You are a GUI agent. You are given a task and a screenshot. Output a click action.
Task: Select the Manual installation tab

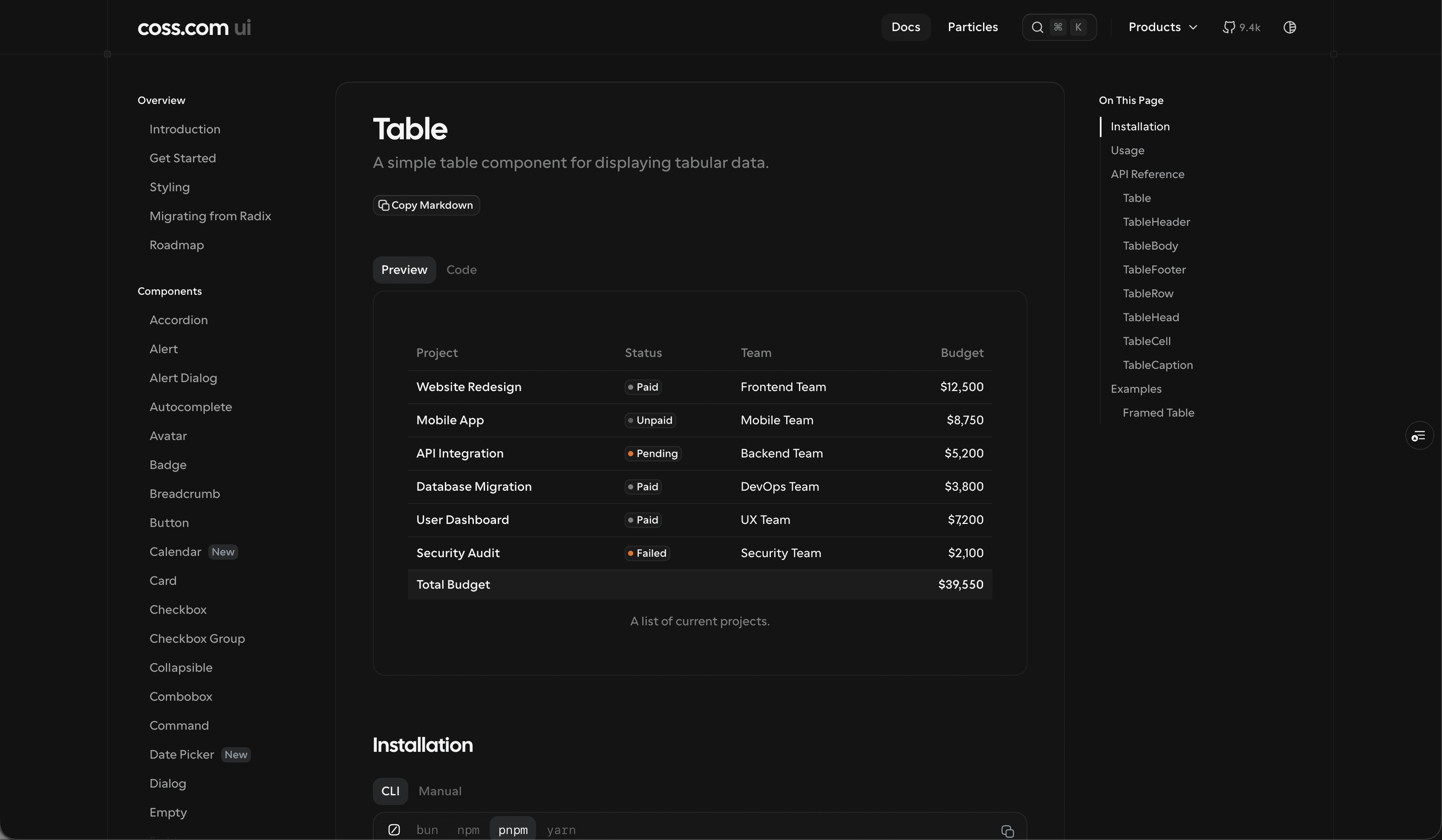(439, 791)
